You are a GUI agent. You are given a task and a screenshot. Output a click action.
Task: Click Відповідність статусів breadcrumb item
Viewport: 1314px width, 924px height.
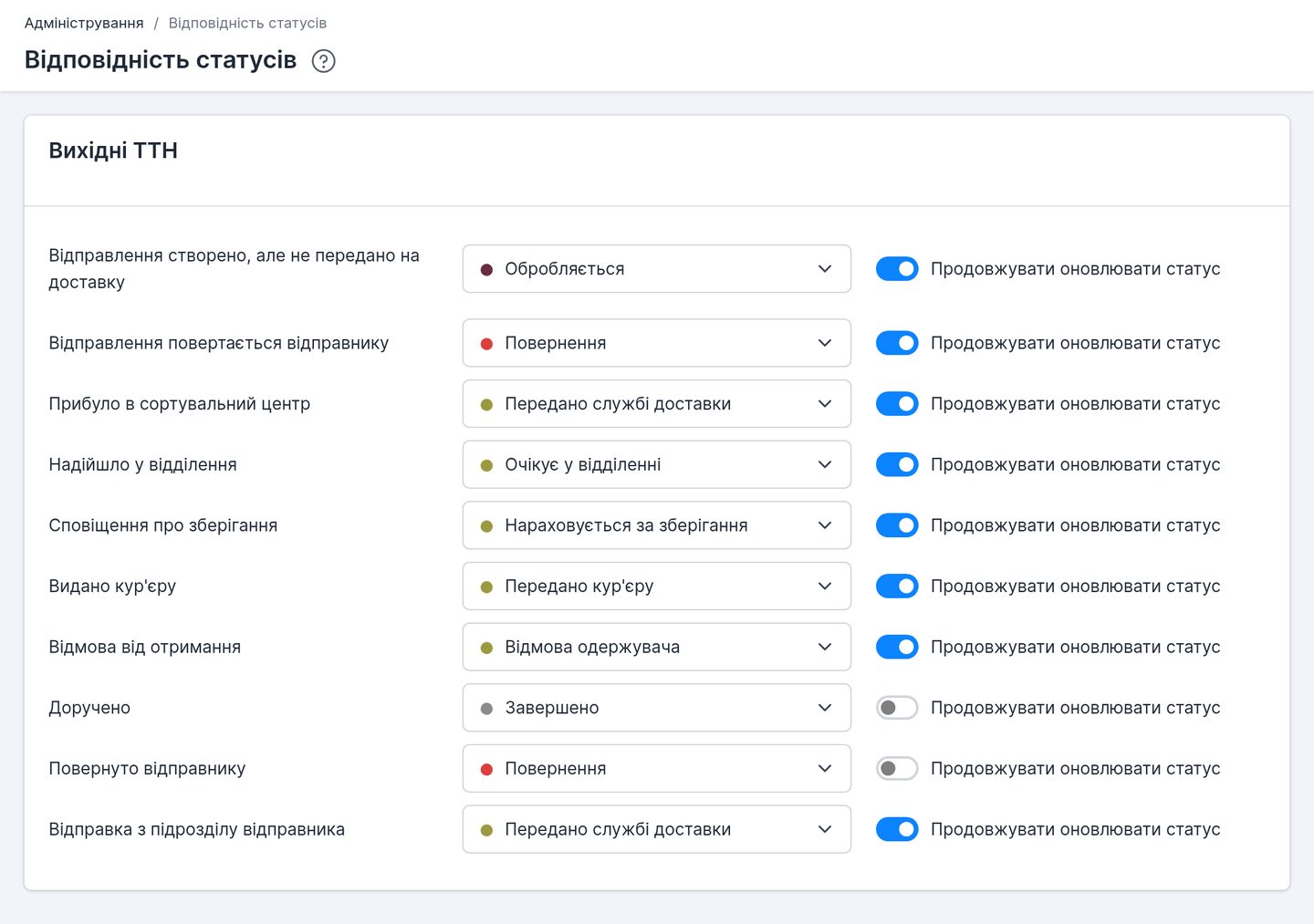247,23
